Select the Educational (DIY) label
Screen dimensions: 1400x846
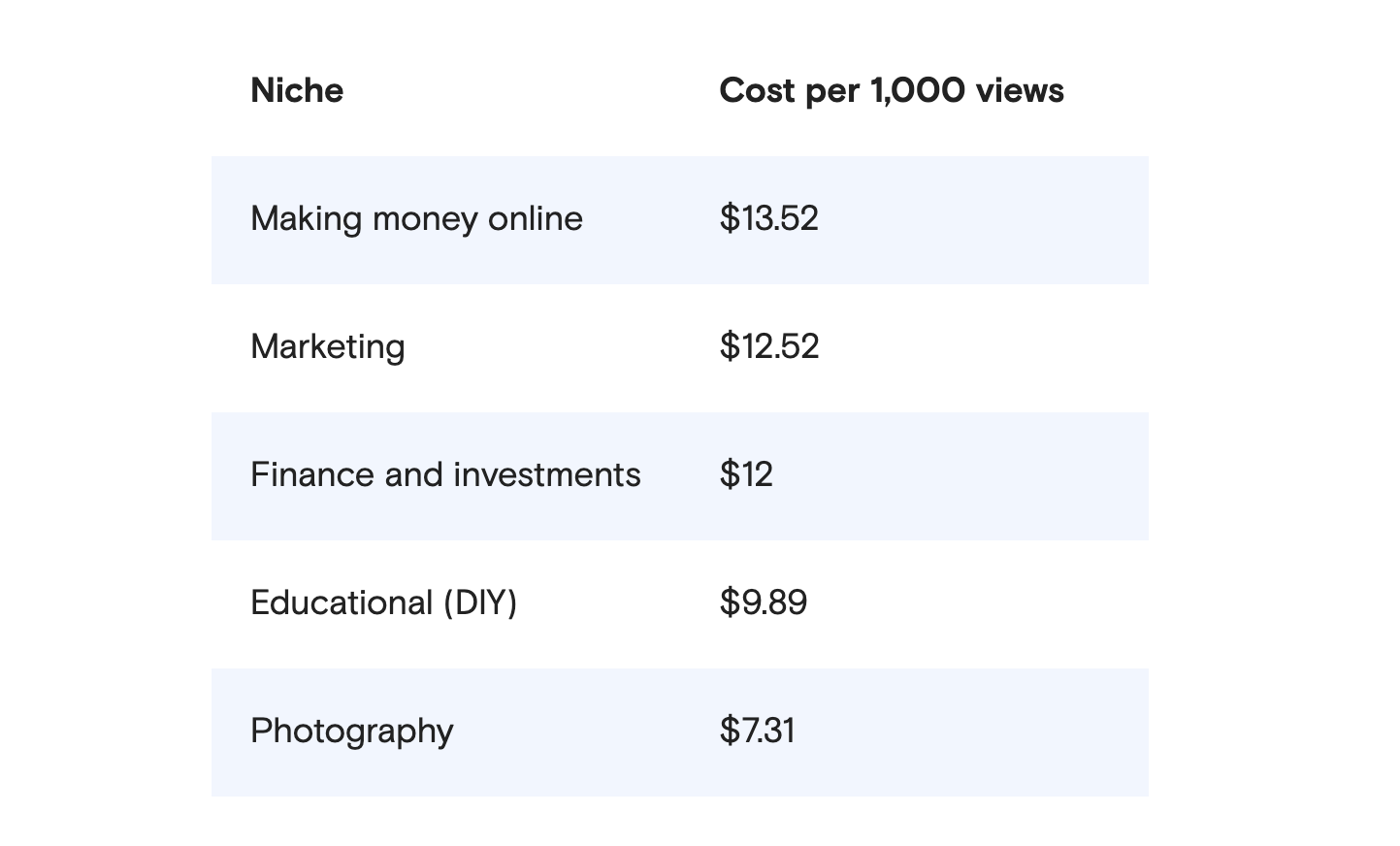[383, 602]
